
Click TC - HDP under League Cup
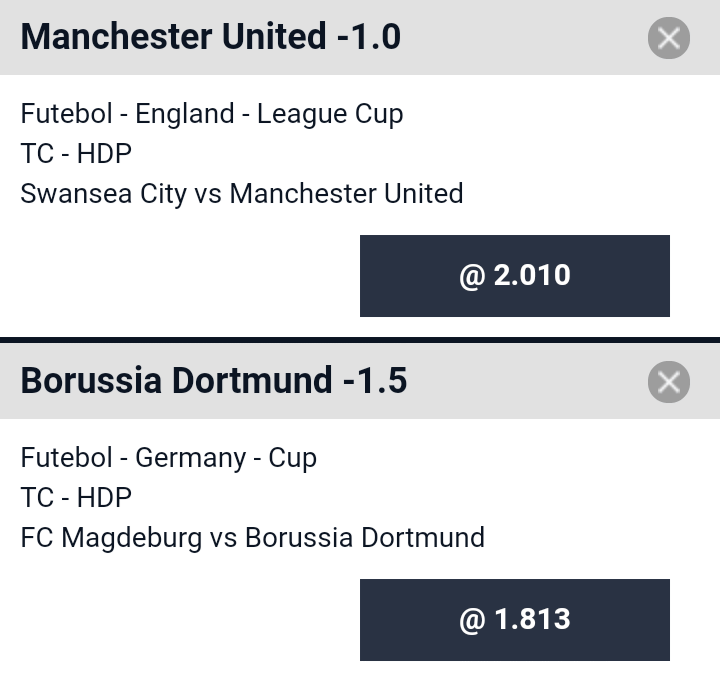(76, 153)
